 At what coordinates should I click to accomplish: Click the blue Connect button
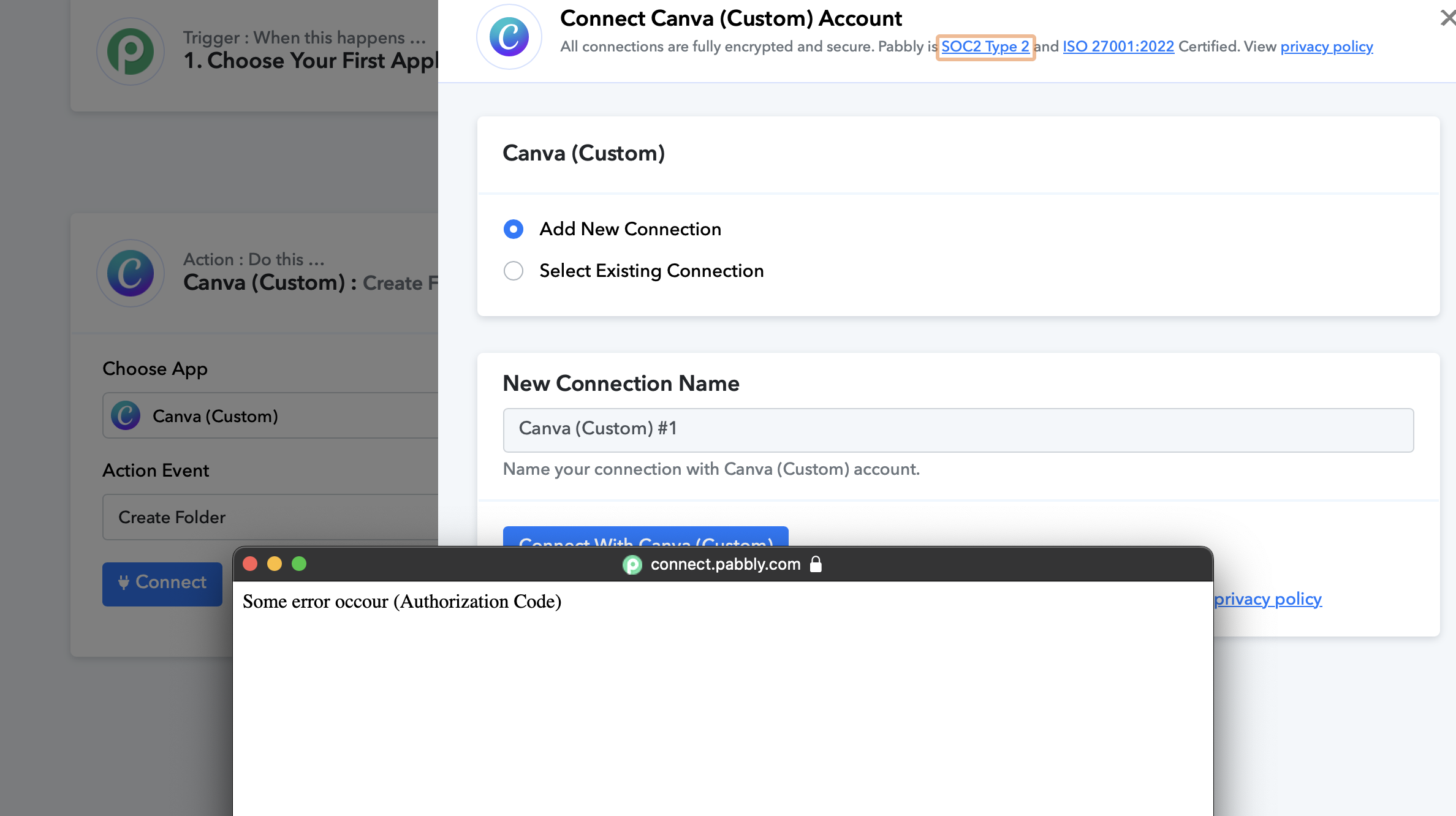pos(162,584)
